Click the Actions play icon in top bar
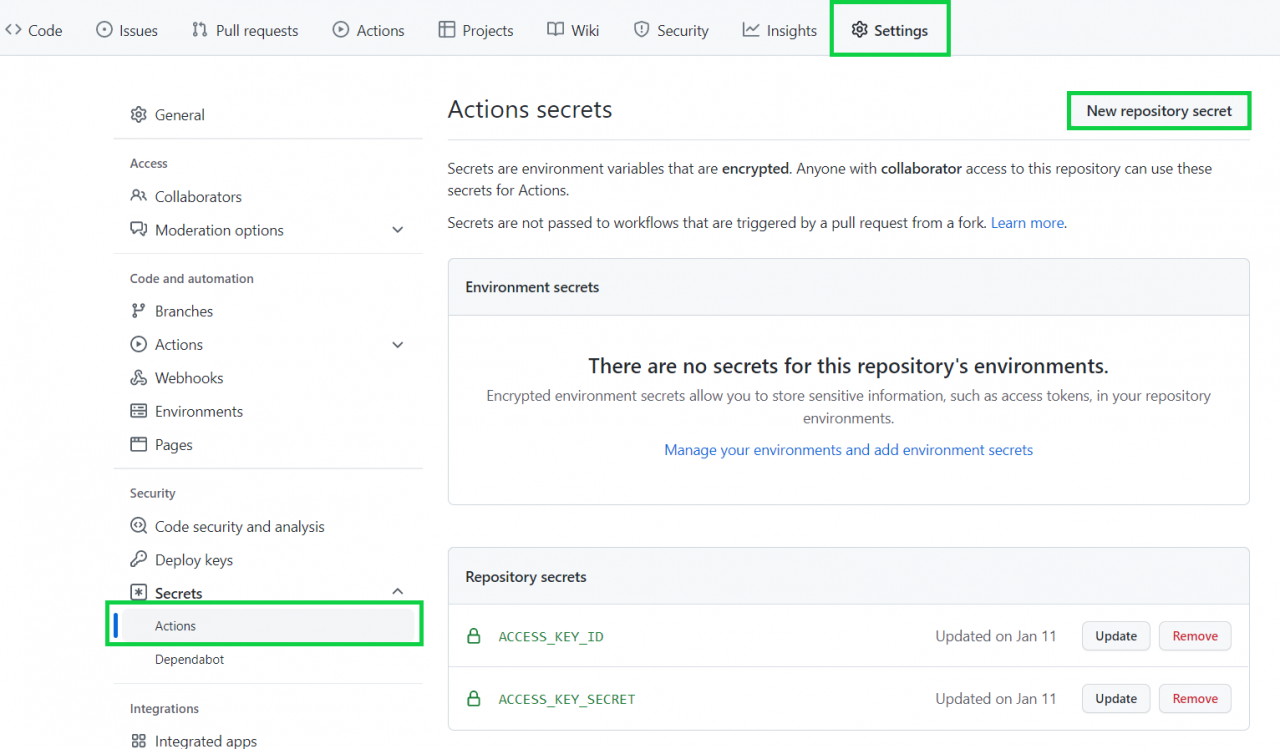This screenshot has width=1280, height=749. [x=341, y=30]
